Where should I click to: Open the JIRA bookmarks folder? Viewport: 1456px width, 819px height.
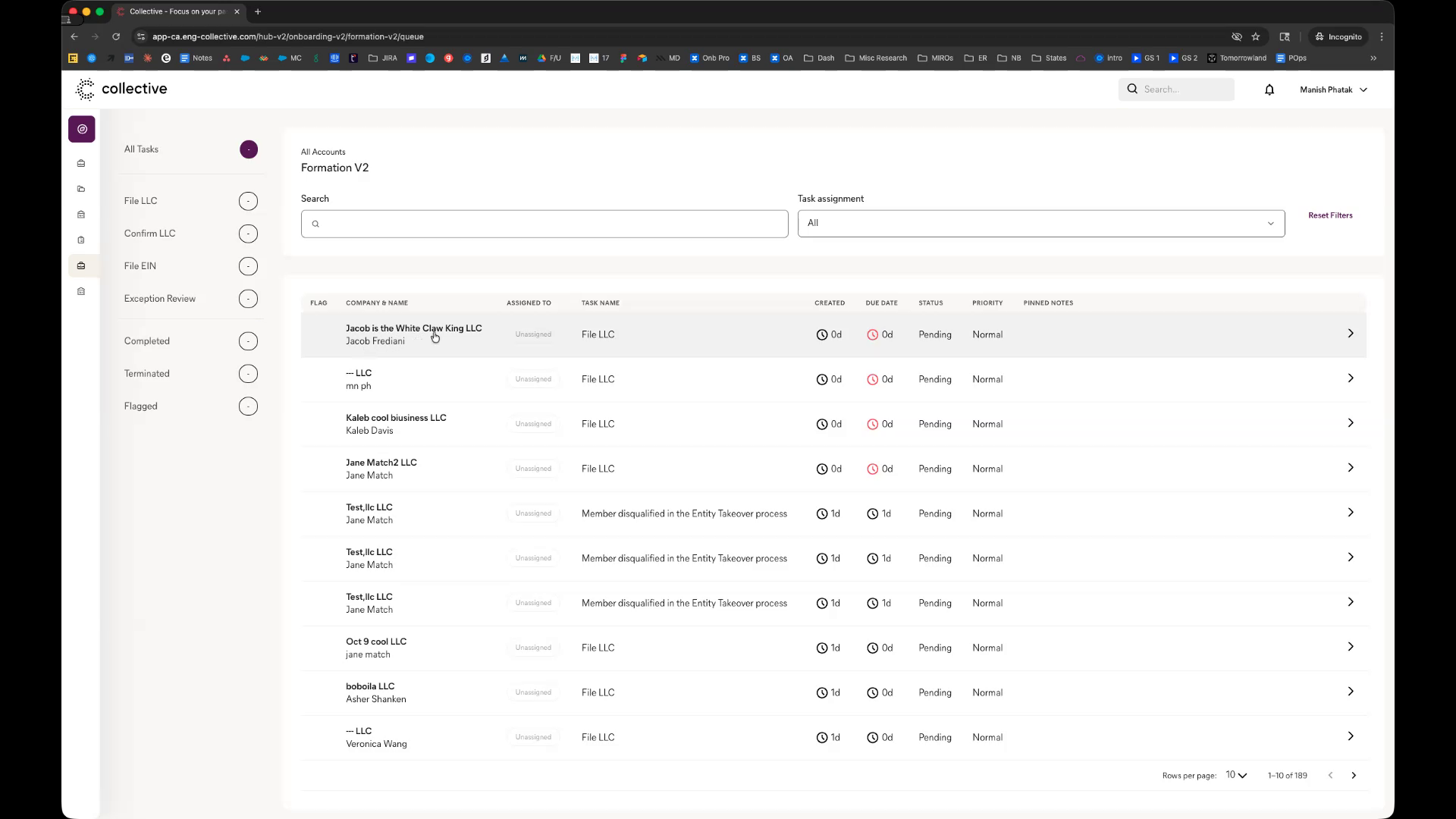[383, 58]
